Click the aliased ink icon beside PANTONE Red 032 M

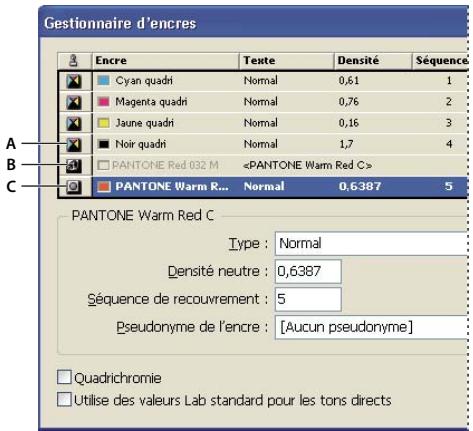coord(74,165)
